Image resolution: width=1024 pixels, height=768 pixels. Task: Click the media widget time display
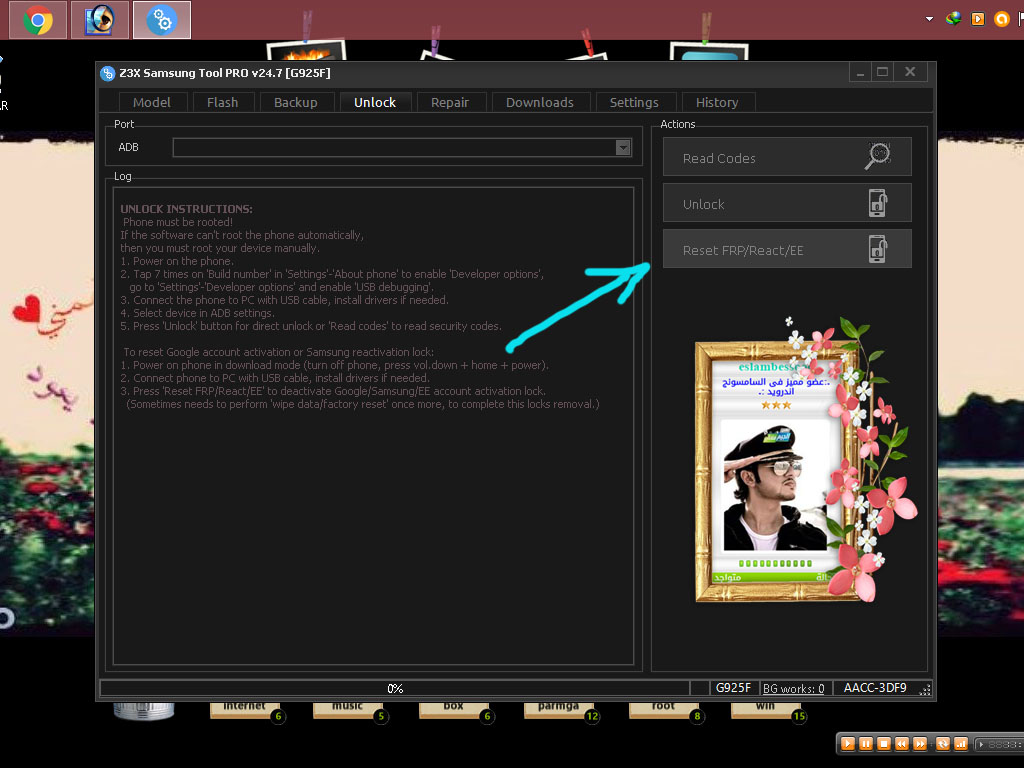pyautogui.click(x=999, y=744)
